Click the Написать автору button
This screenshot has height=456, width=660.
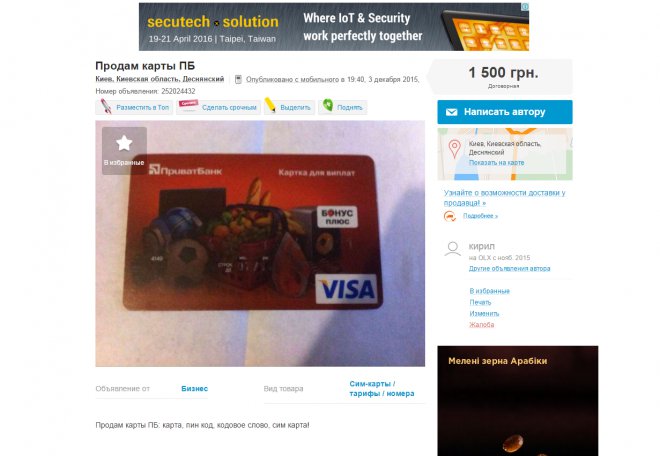[505, 112]
